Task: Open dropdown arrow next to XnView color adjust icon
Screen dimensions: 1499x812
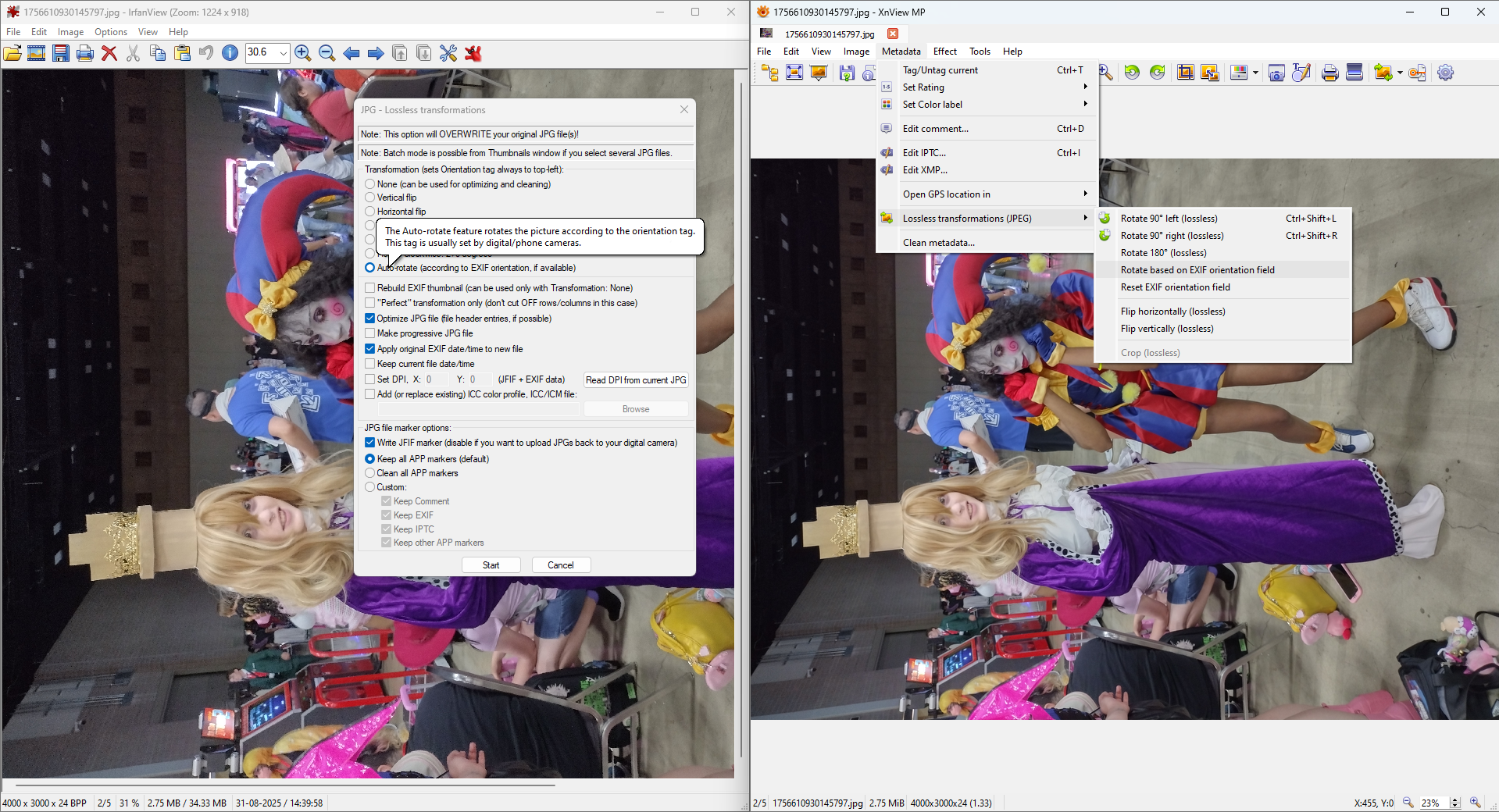Action: pos(1255,73)
